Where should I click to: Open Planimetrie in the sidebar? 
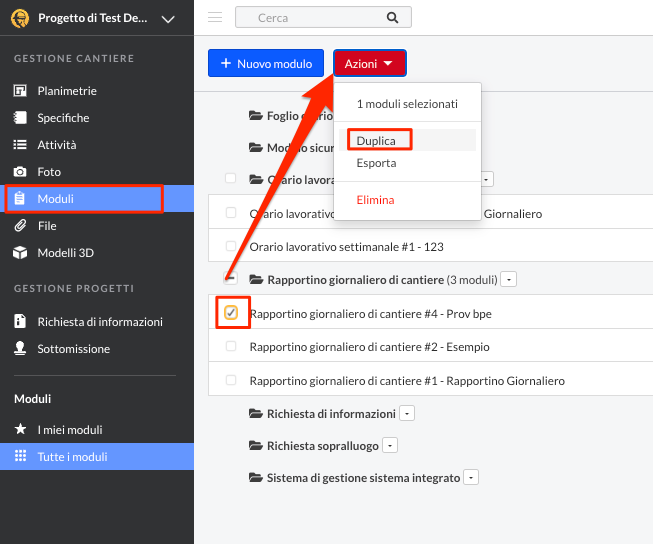pyautogui.click(x=67, y=91)
